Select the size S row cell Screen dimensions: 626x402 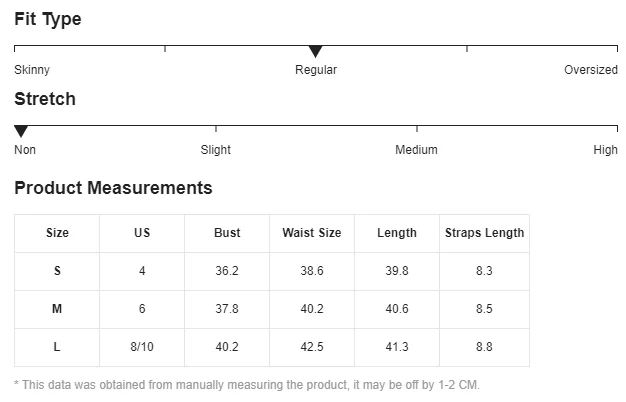57,271
